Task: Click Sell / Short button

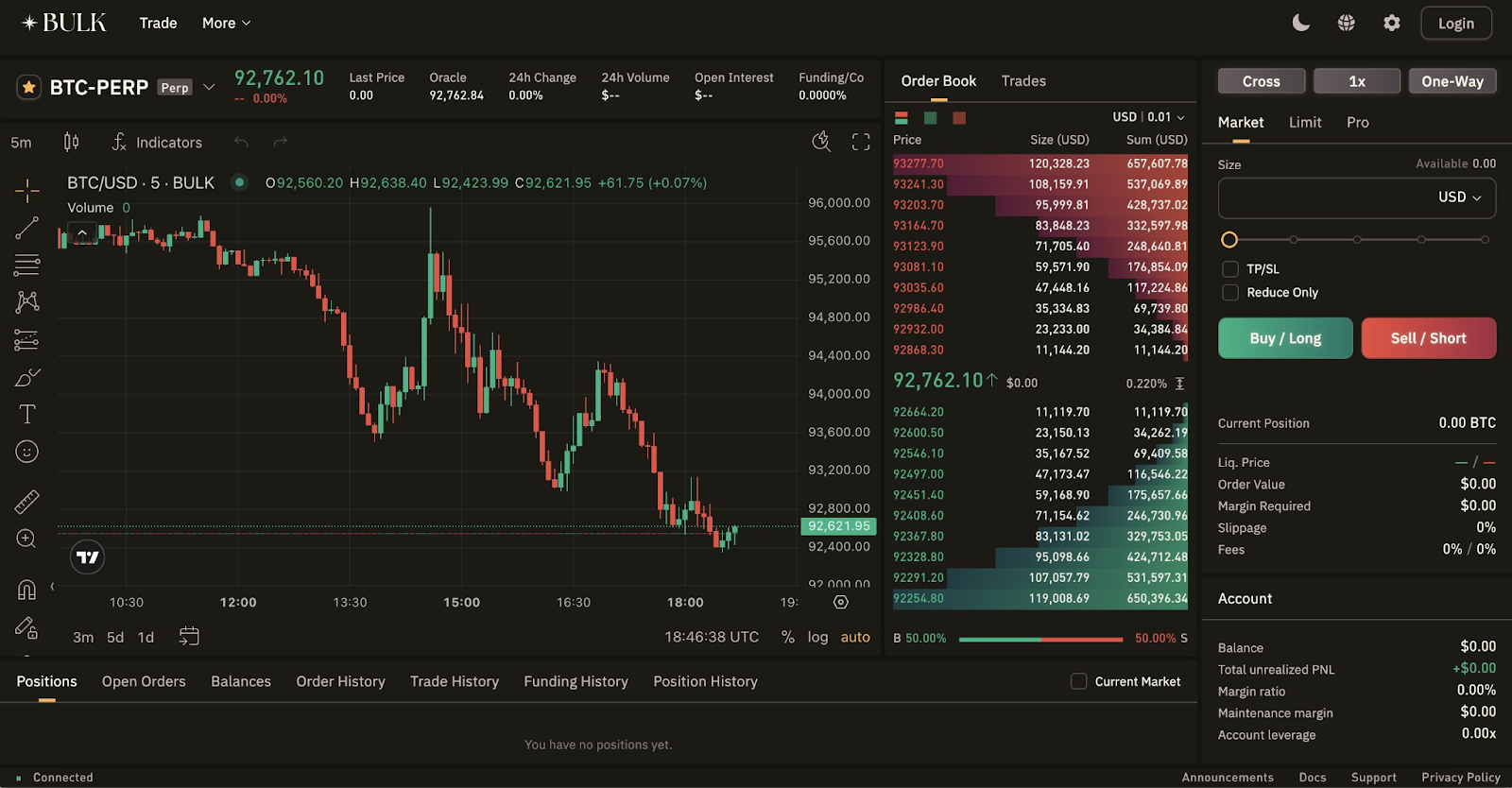Action: point(1429,338)
